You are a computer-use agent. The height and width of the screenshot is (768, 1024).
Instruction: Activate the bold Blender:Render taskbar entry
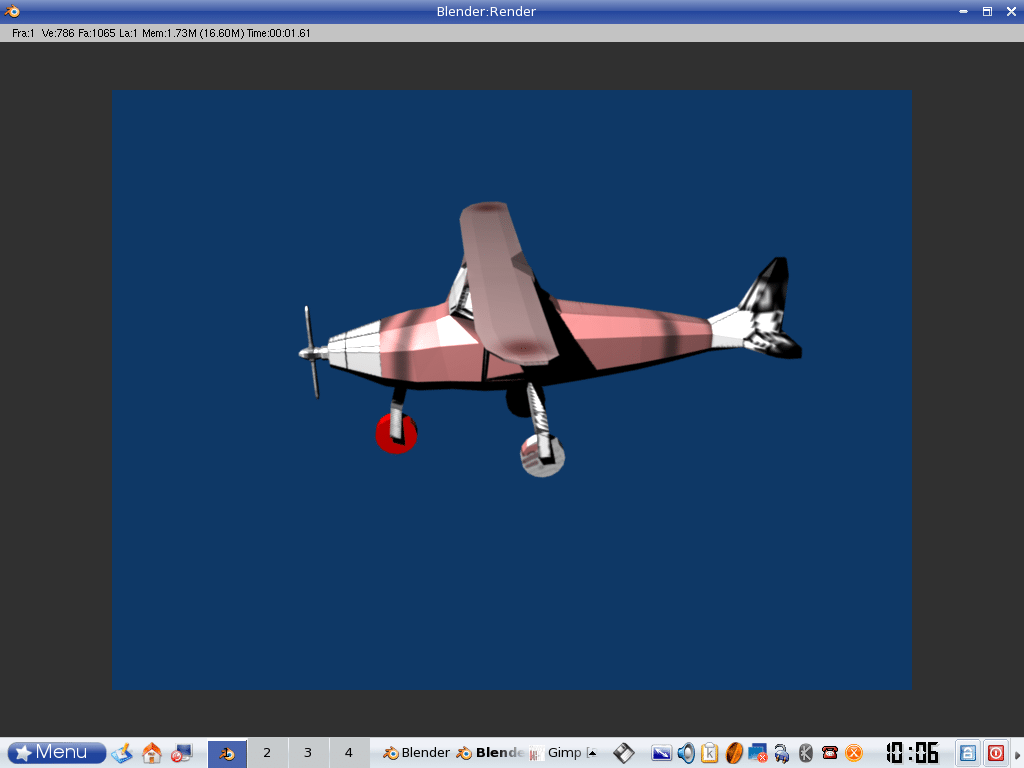point(490,753)
